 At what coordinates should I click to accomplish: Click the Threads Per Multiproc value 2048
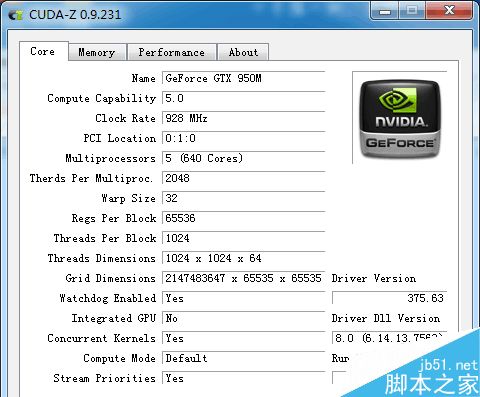(244, 179)
